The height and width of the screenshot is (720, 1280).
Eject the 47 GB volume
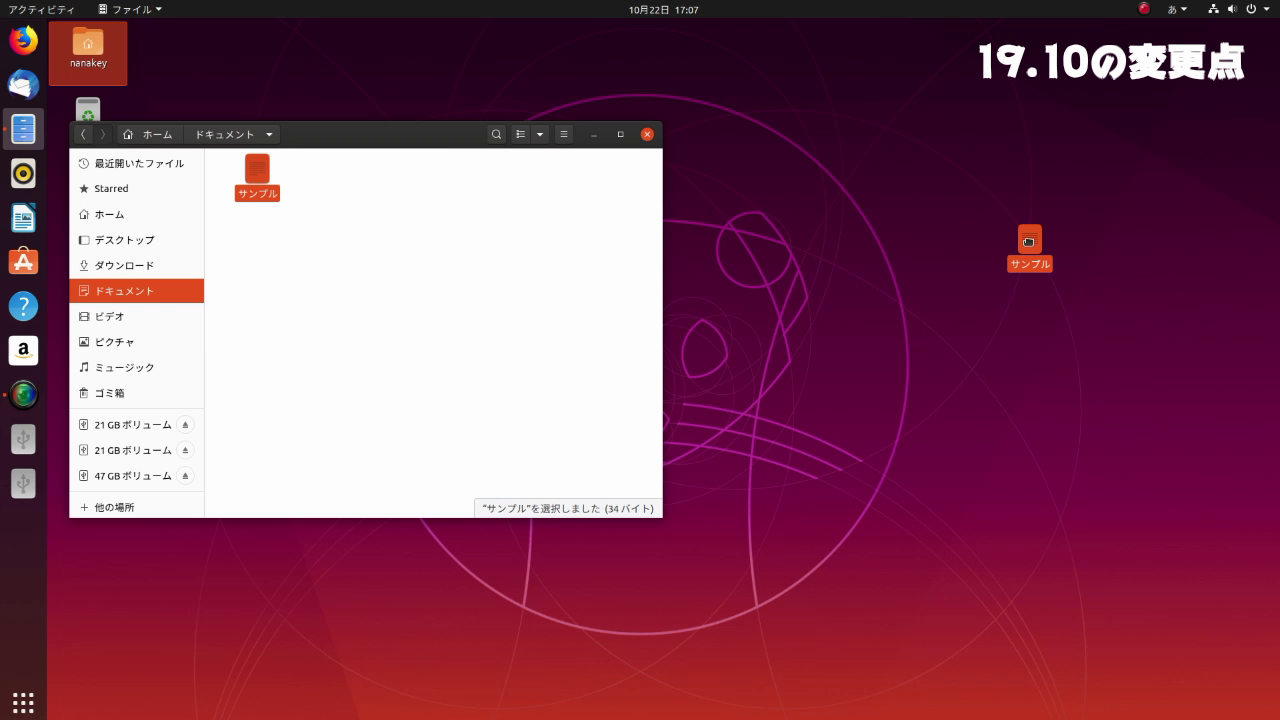click(184, 475)
